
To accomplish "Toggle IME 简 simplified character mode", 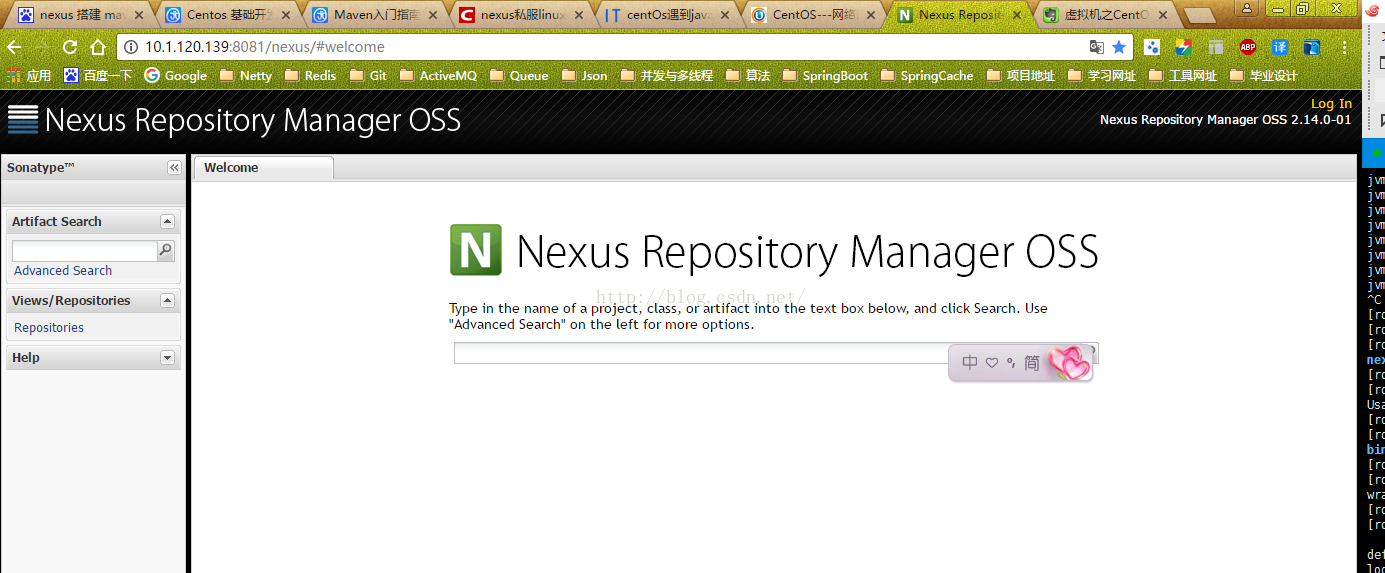I will click(1032, 363).
